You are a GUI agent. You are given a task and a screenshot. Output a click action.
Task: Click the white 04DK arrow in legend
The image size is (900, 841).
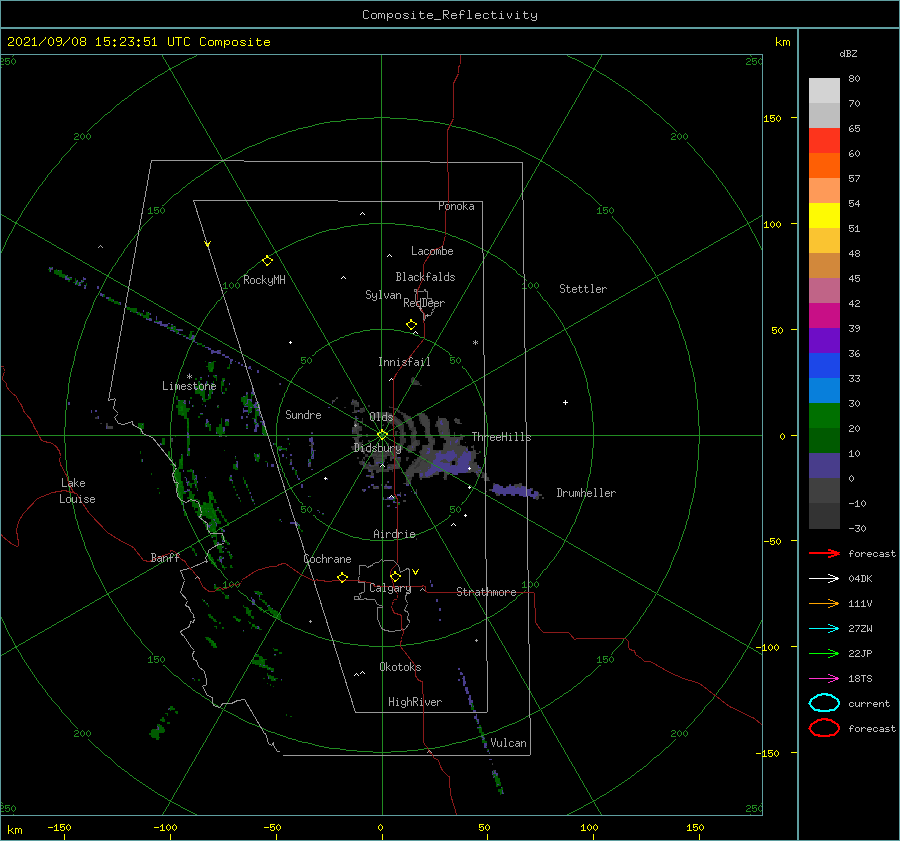coord(824,578)
